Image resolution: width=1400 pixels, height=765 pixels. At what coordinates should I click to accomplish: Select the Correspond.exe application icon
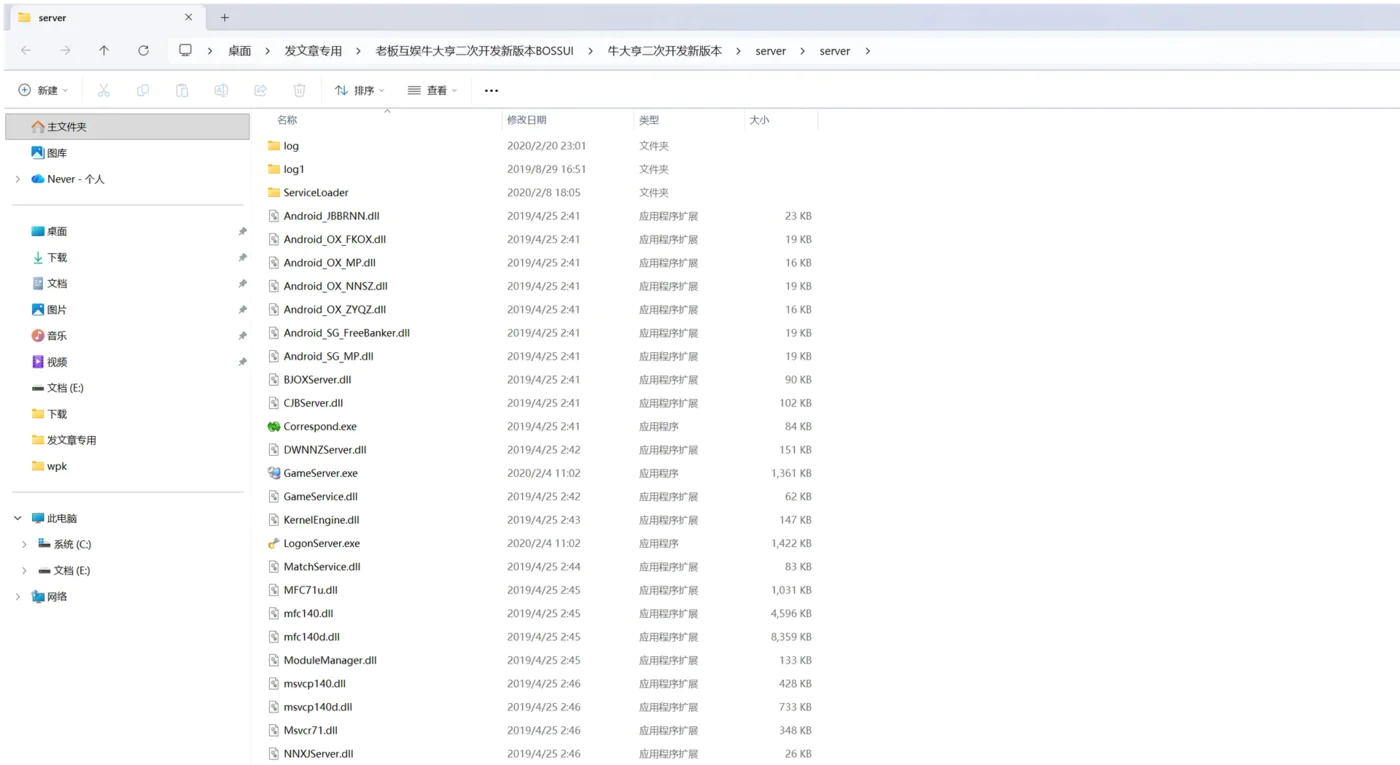(274, 426)
